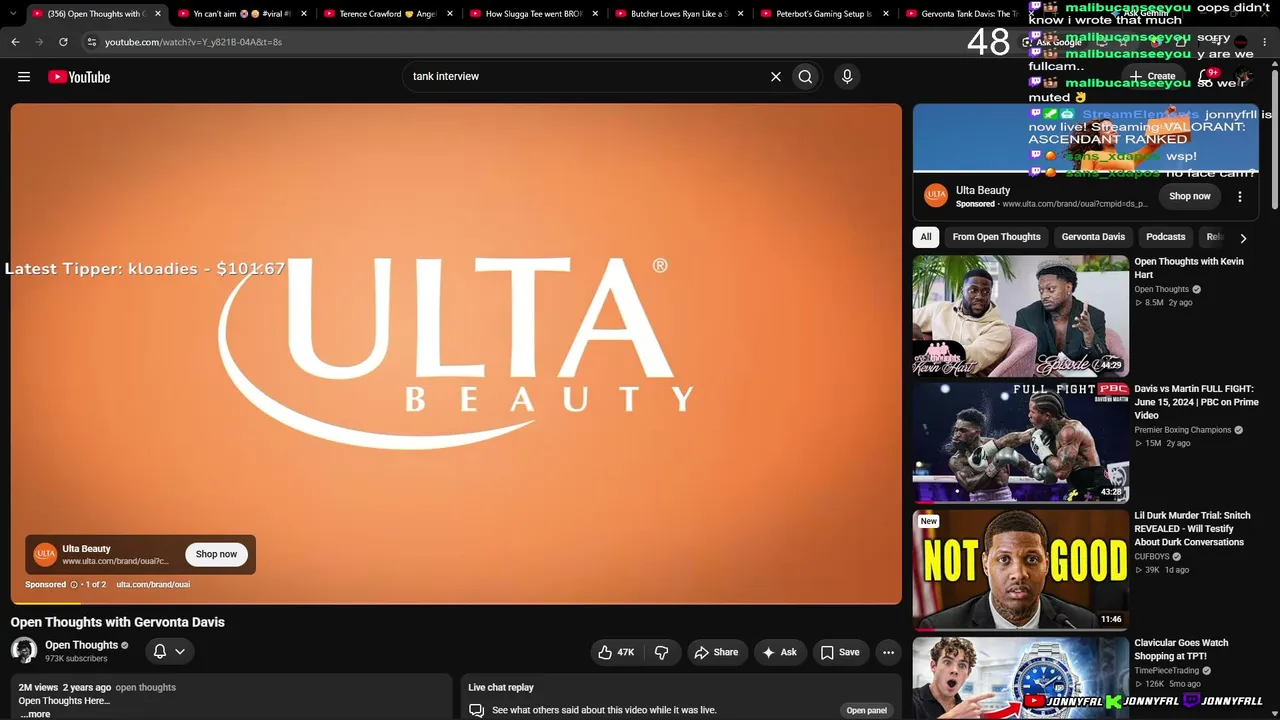Switch to the 'Butcher Loves Ryan' tab
The height and width of the screenshot is (720, 1280).
pyautogui.click(x=674, y=14)
